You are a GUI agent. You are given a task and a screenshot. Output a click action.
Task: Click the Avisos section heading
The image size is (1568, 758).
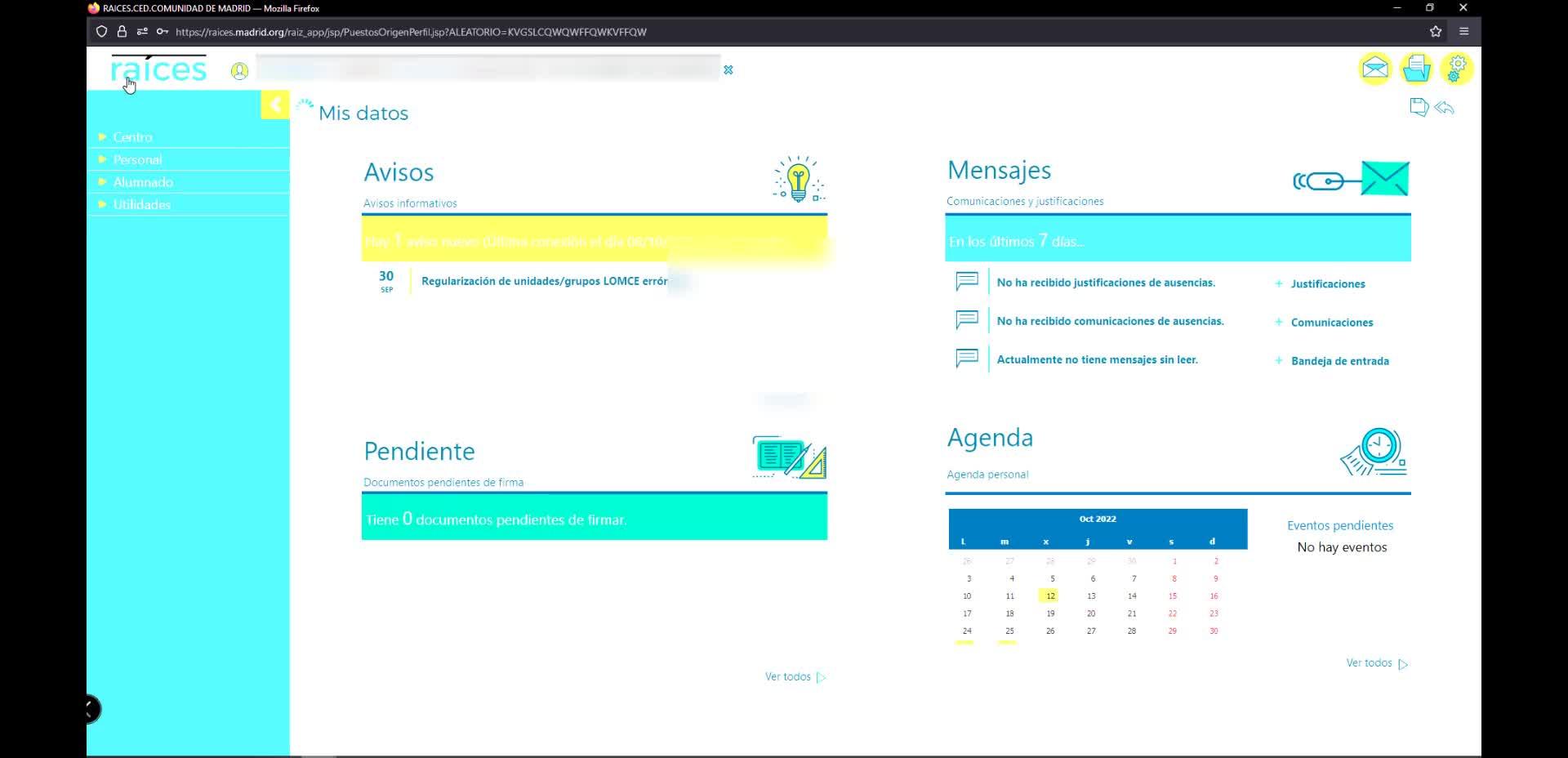click(x=399, y=172)
